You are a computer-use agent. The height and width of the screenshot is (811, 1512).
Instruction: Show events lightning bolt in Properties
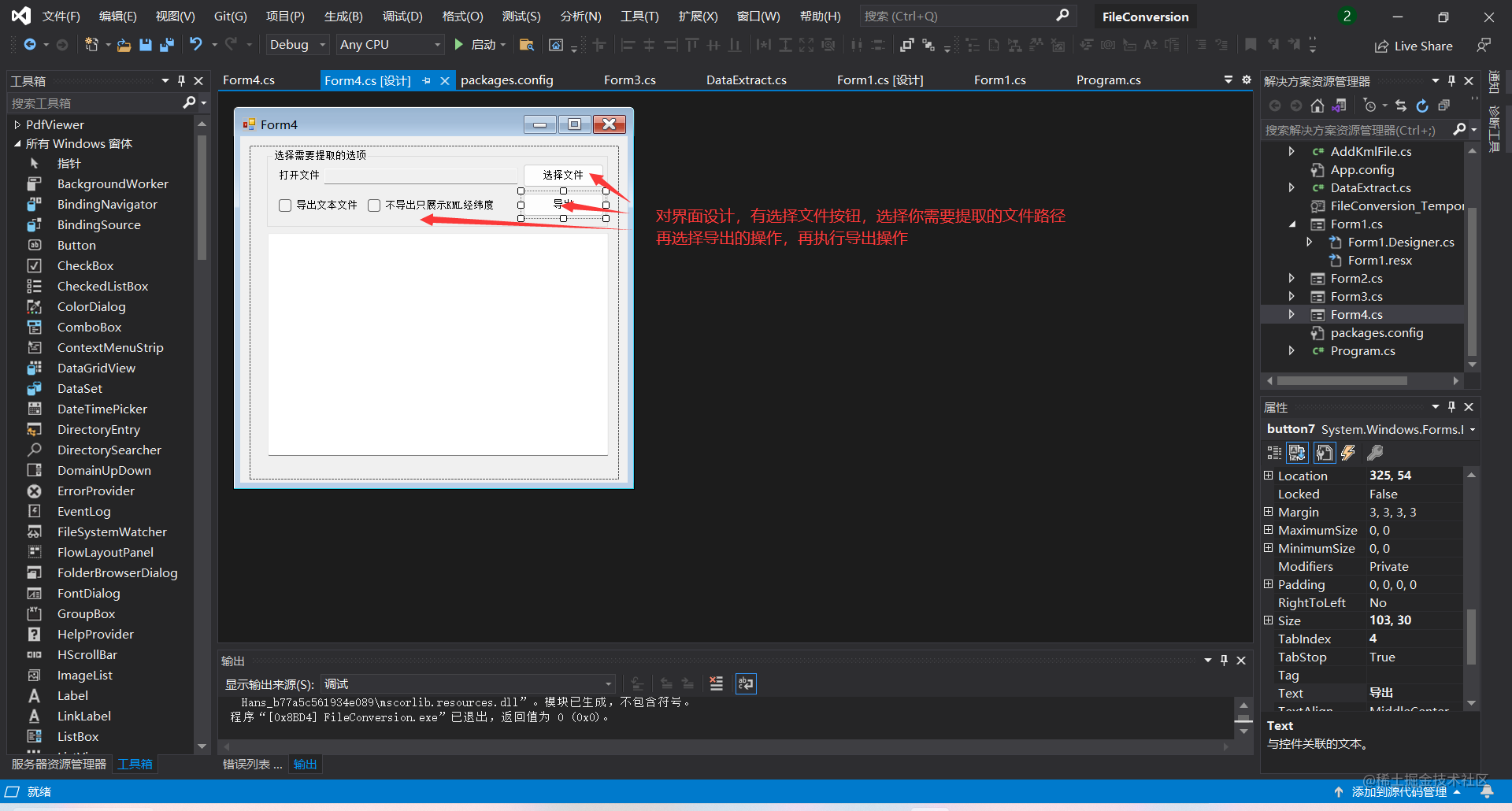1348,453
